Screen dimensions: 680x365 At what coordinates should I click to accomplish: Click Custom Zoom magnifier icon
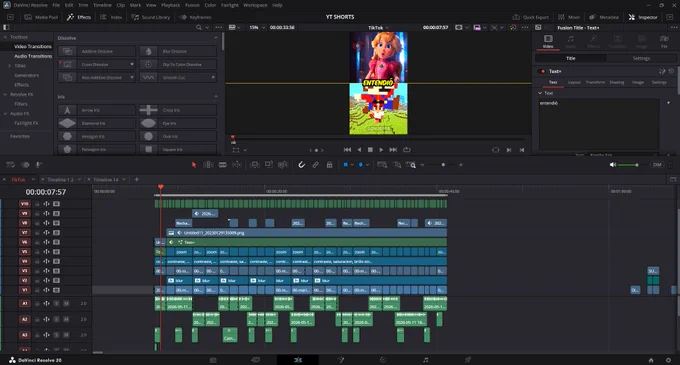tap(411, 165)
